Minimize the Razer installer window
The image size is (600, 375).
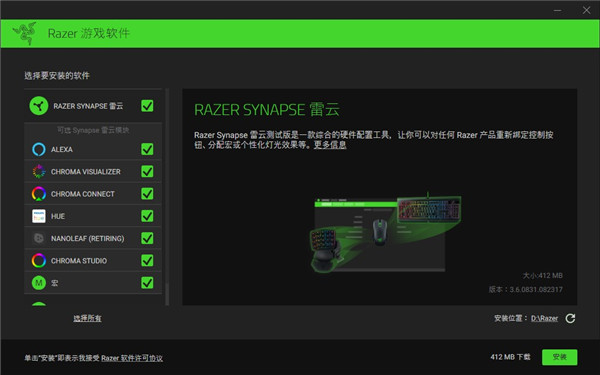tap(558, 10)
